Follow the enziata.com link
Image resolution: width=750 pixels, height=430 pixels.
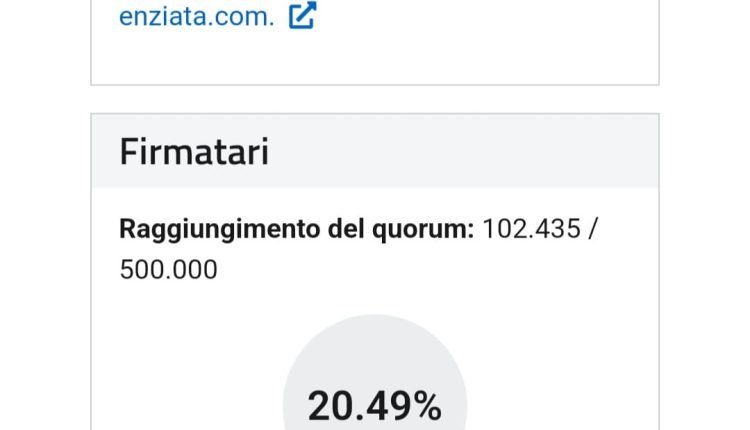196,17
